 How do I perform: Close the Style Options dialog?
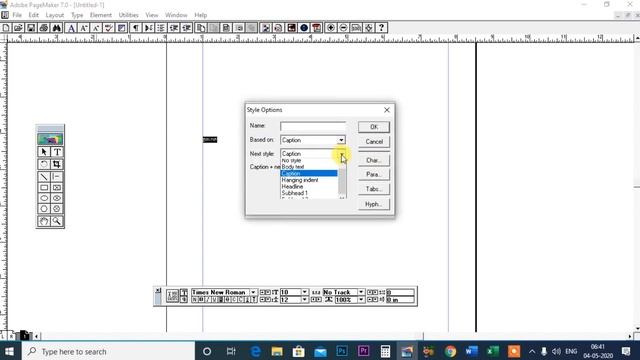387,110
